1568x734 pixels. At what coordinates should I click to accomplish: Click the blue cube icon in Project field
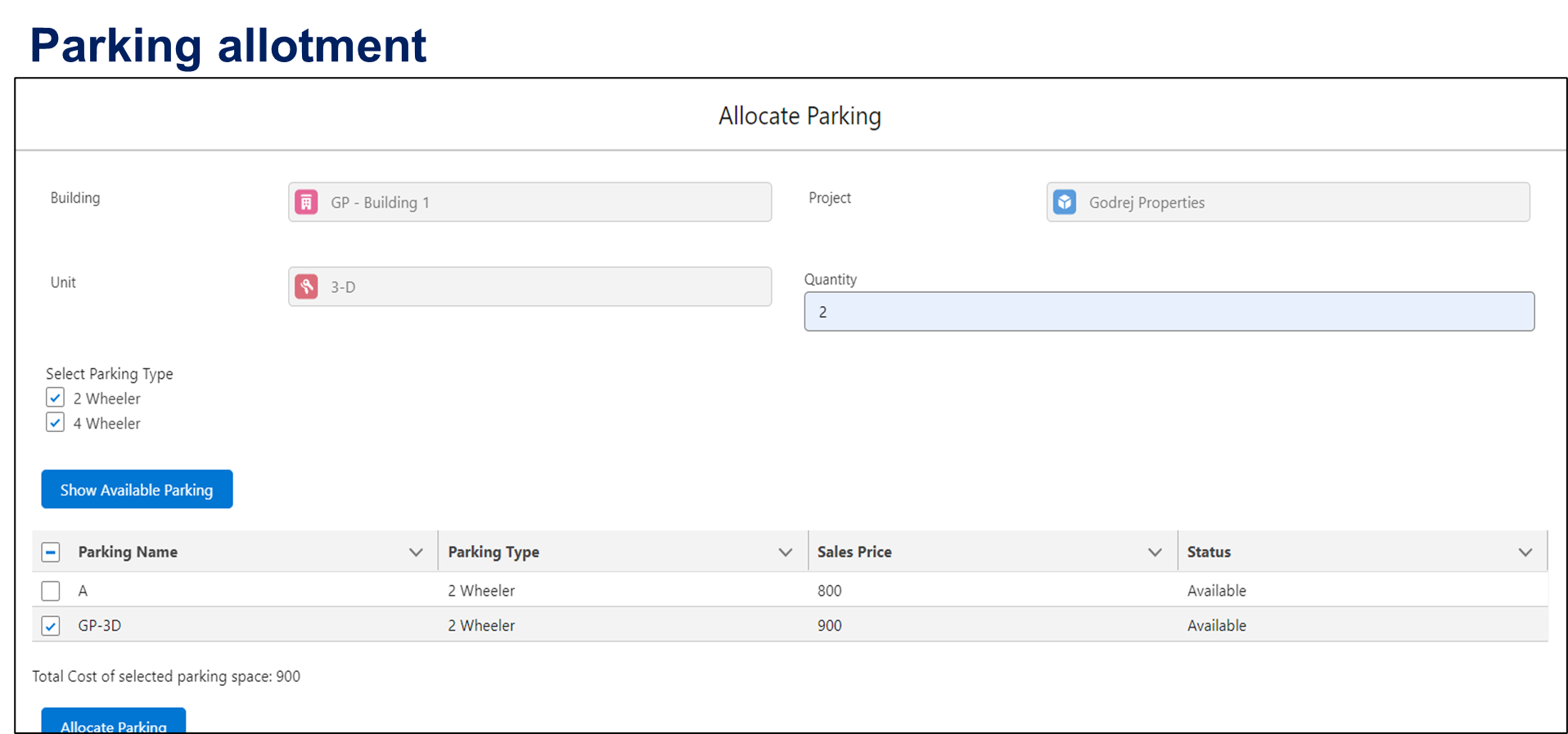click(x=1065, y=202)
